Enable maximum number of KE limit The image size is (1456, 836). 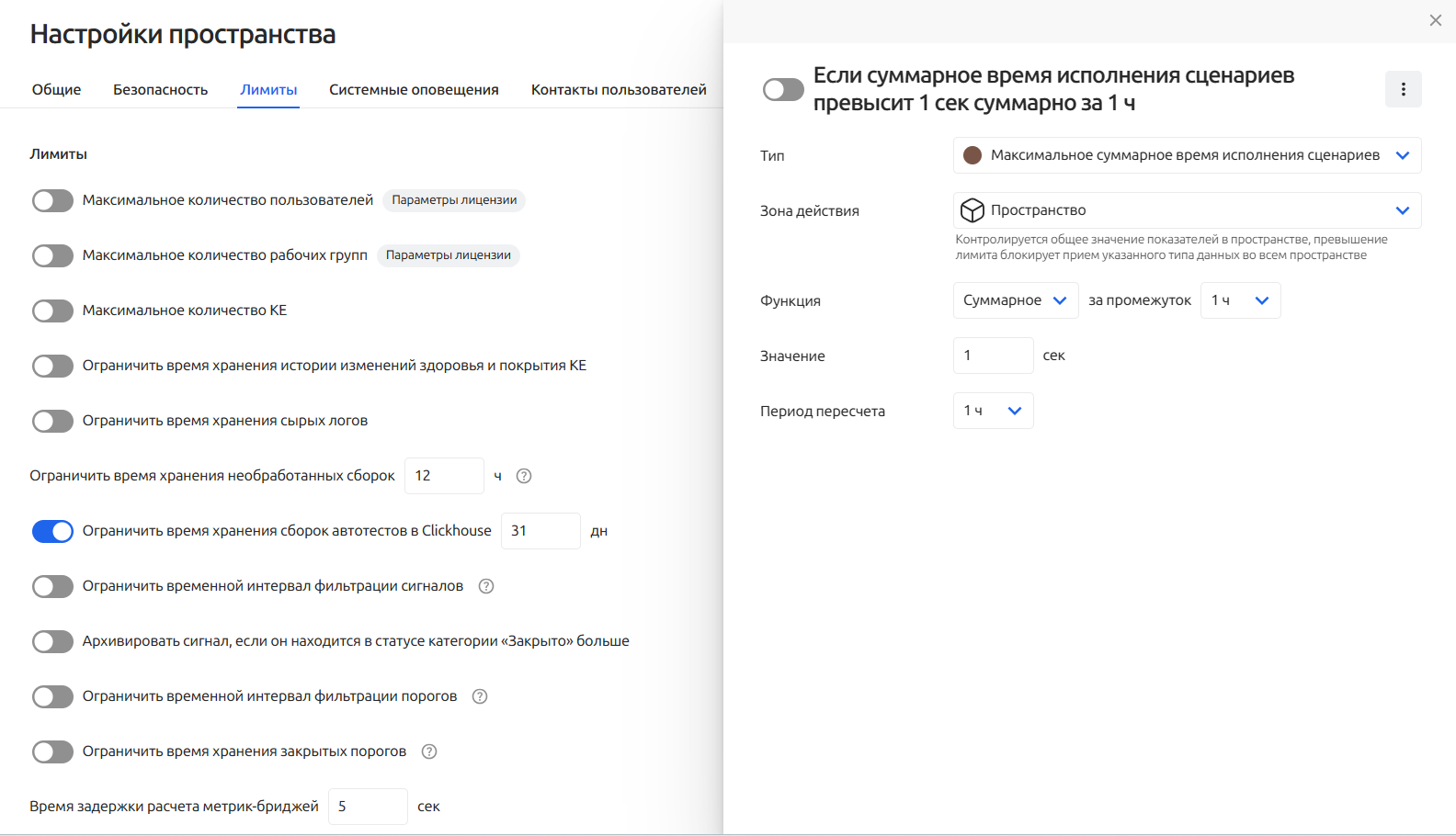point(52,311)
